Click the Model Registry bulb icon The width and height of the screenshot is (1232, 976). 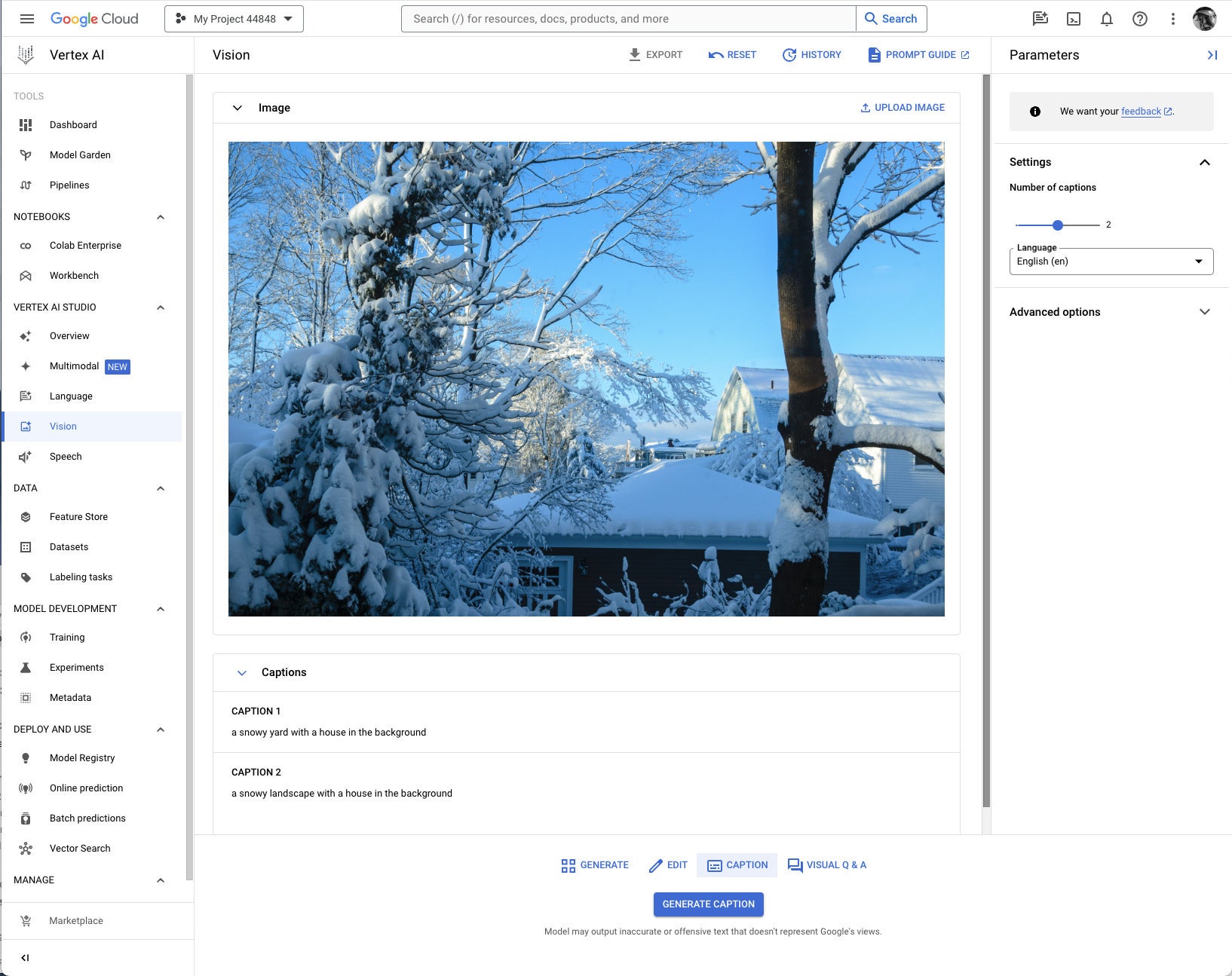tap(26, 758)
